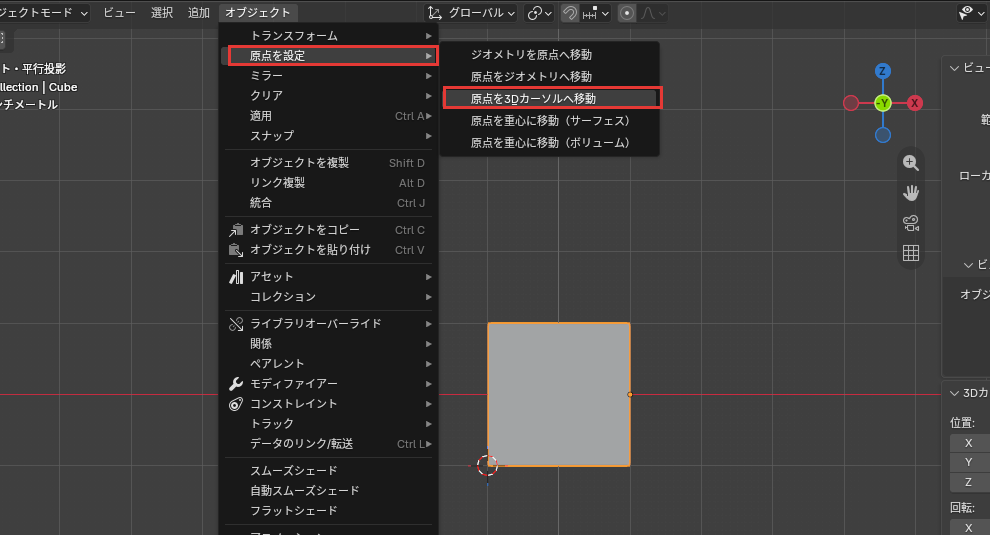Image resolution: width=990 pixels, height=535 pixels.
Task: Choose スムーズシェード
Action: [x=329, y=471]
